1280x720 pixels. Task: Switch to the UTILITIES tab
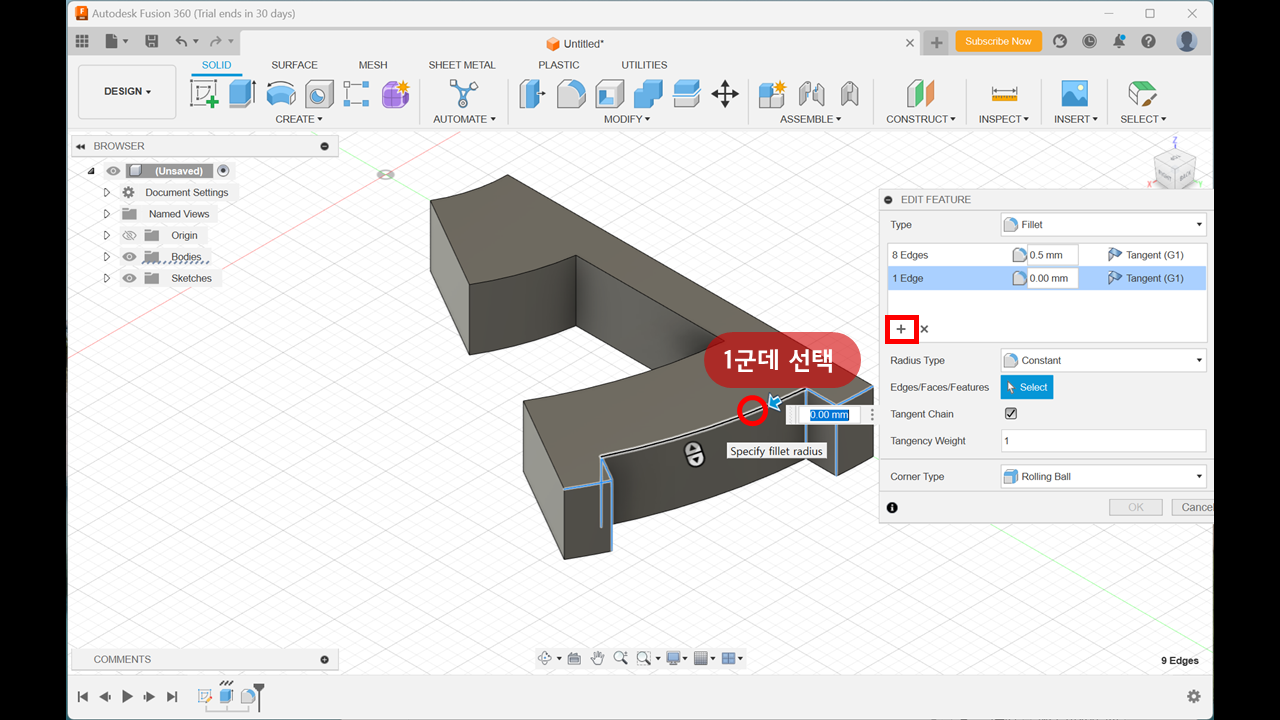coord(644,65)
